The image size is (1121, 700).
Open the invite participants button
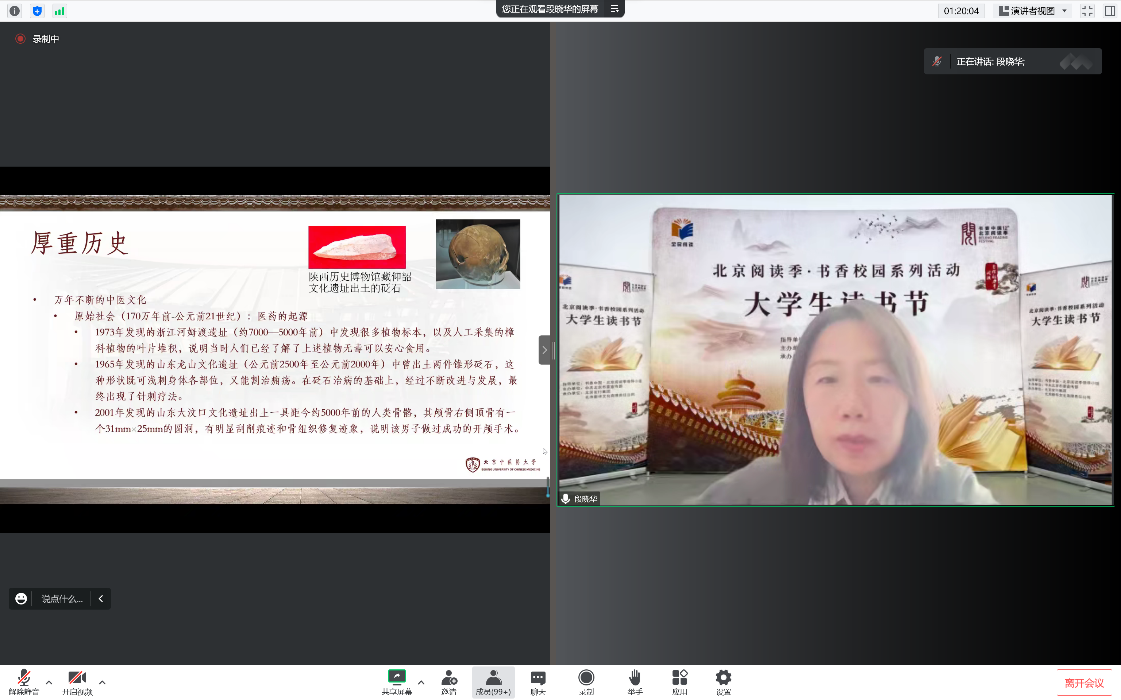tap(449, 681)
